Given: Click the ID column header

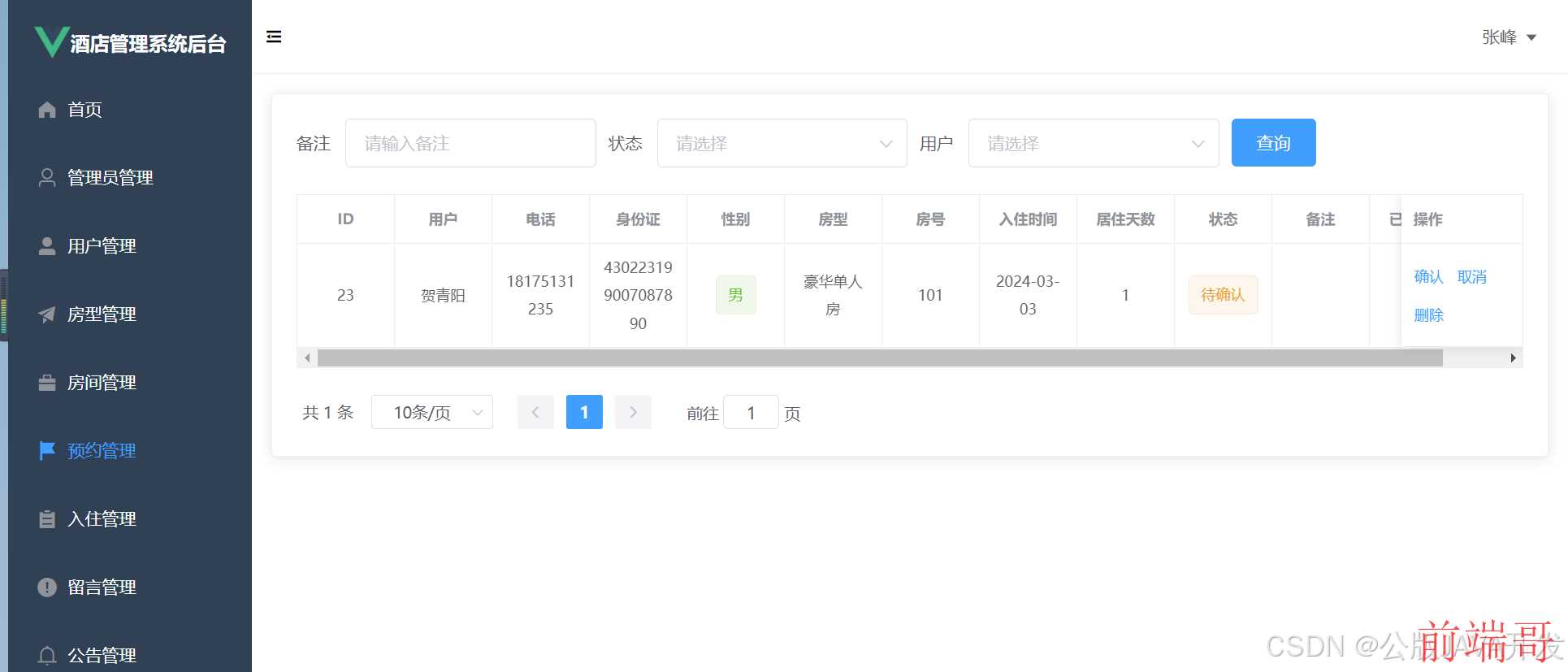Looking at the screenshot, I should [345, 219].
